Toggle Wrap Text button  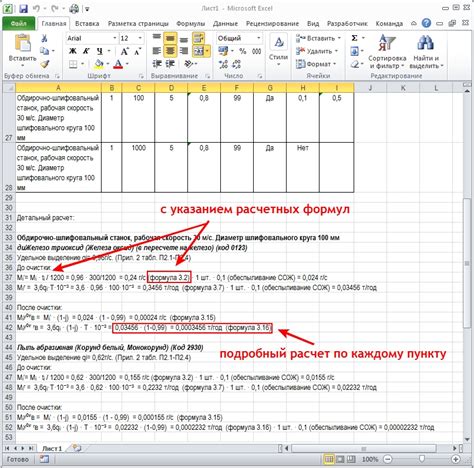199,38
